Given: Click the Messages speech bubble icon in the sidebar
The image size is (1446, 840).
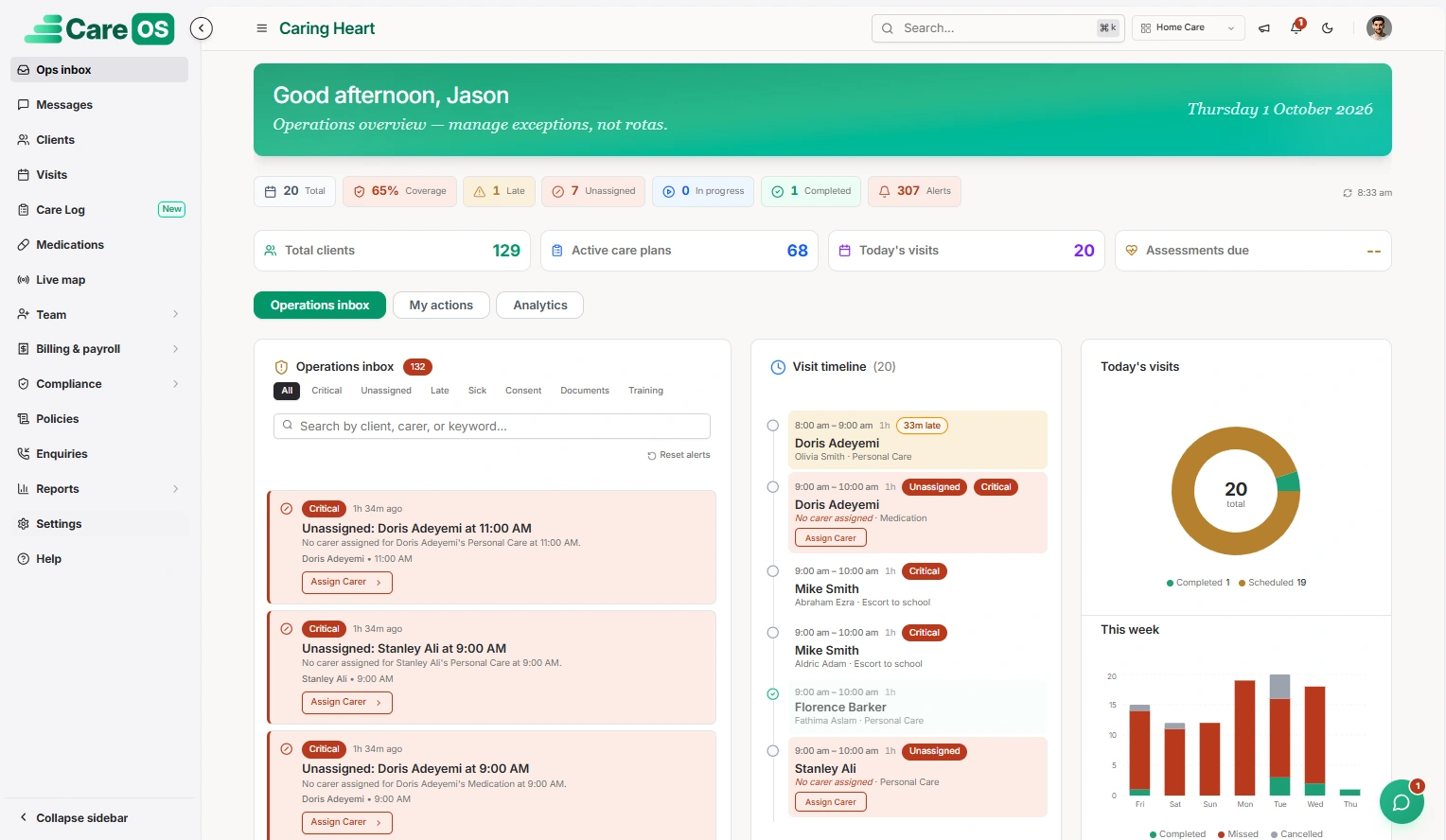Looking at the screenshot, I should [24, 105].
